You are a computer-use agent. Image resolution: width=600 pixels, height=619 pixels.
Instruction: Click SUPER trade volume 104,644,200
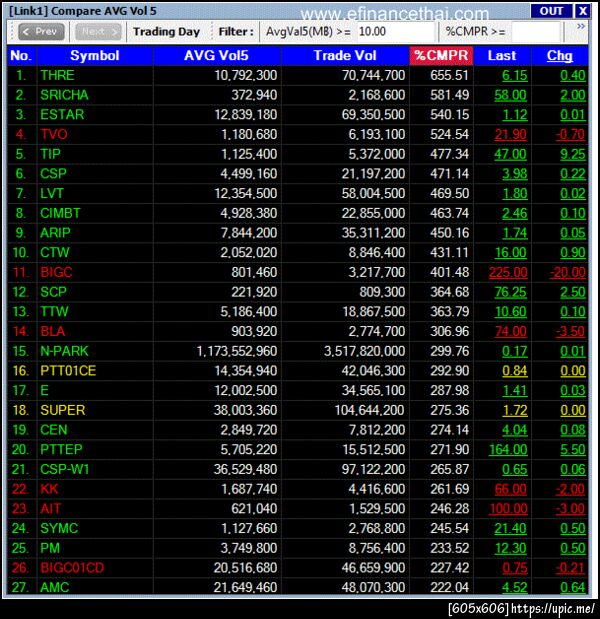point(369,411)
